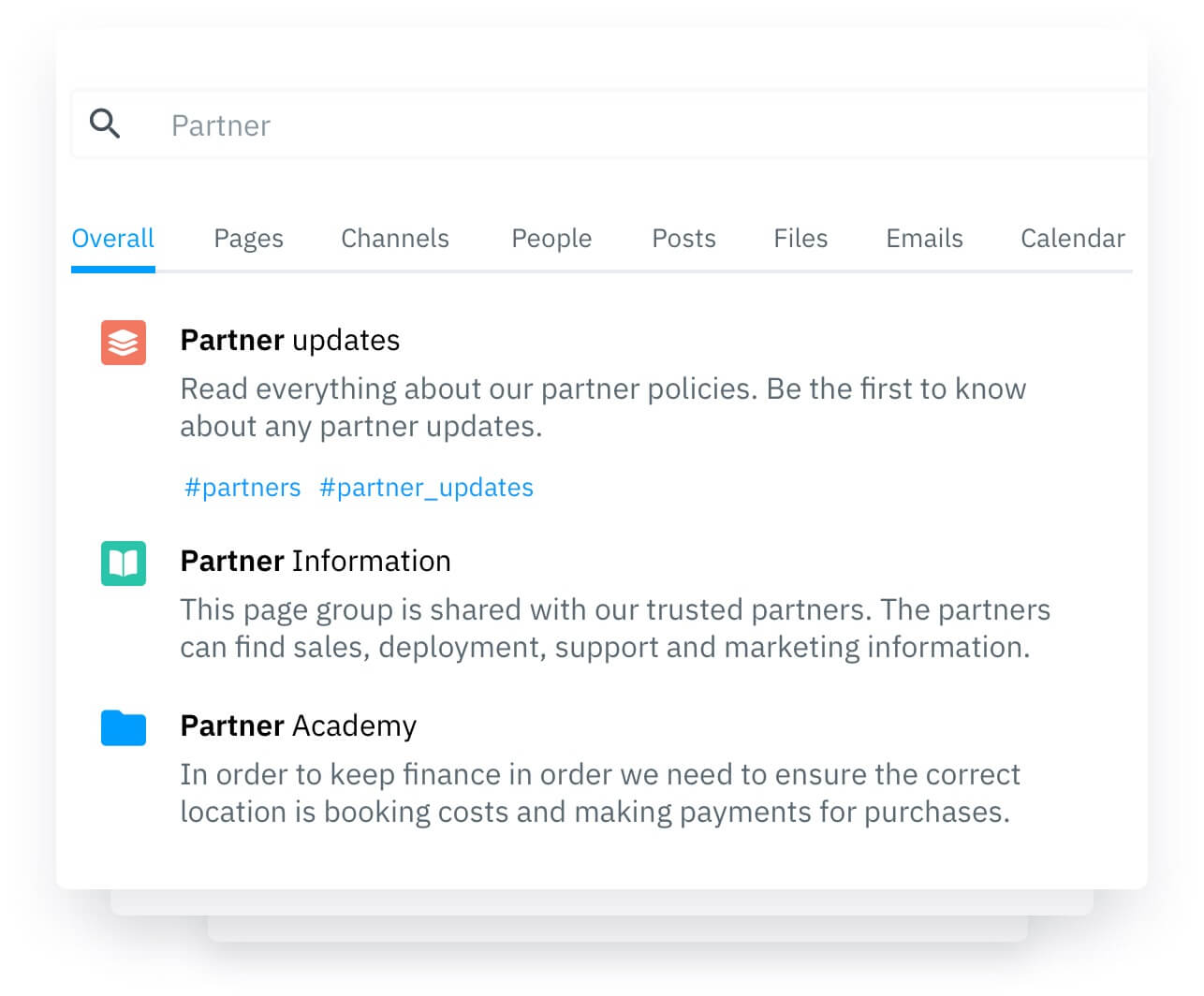1204x996 pixels.
Task: Click the orange stacked layers icon
Action: [x=124, y=343]
